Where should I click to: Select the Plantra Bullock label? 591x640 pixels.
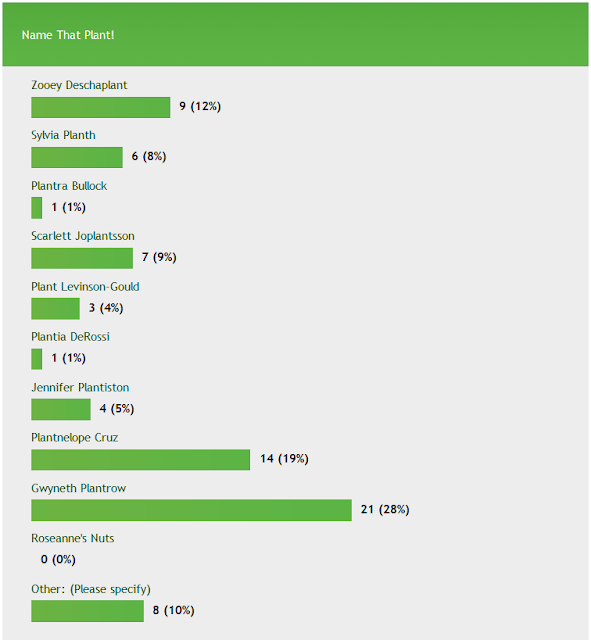[x=69, y=186]
